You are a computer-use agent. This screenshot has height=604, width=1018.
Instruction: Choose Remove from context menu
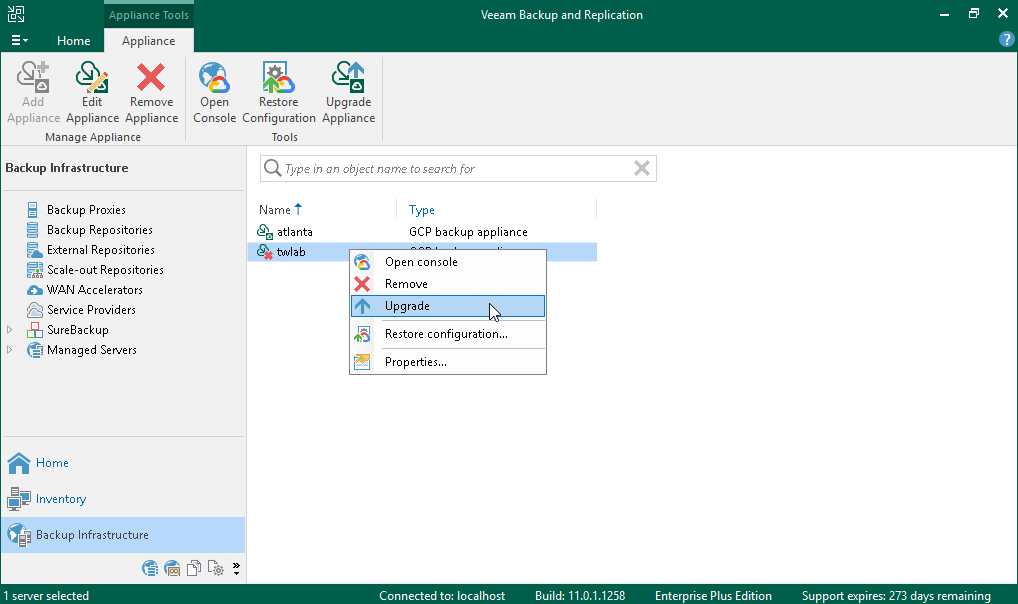pos(448,284)
